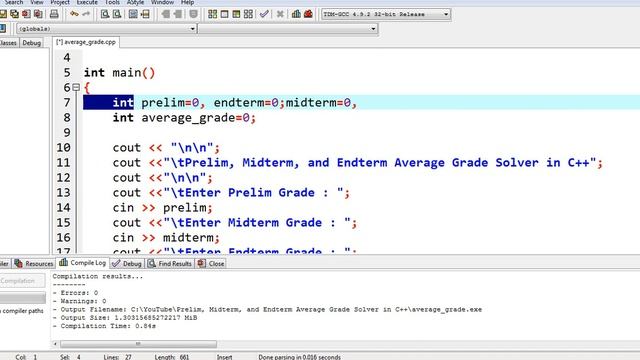The height and width of the screenshot is (360, 640).
Task: Click the Go to function icon
Action: click(133, 14)
